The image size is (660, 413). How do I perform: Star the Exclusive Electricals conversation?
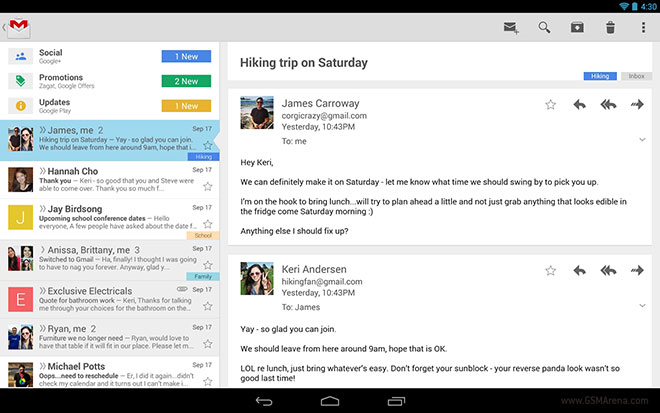tap(208, 306)
